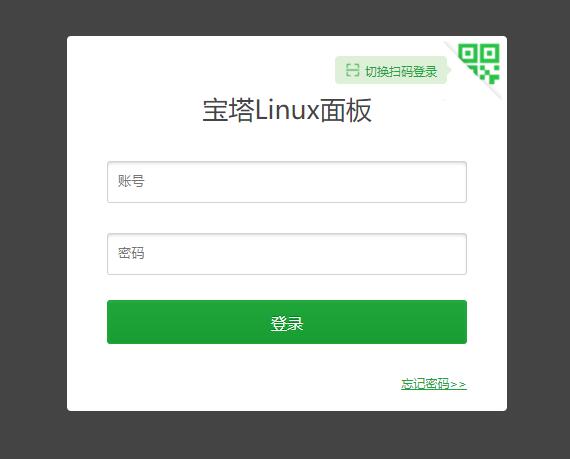Click the light green tooltip bubble background
The height and width of the screenshot is (459, 570).
(x=391, y=60)
